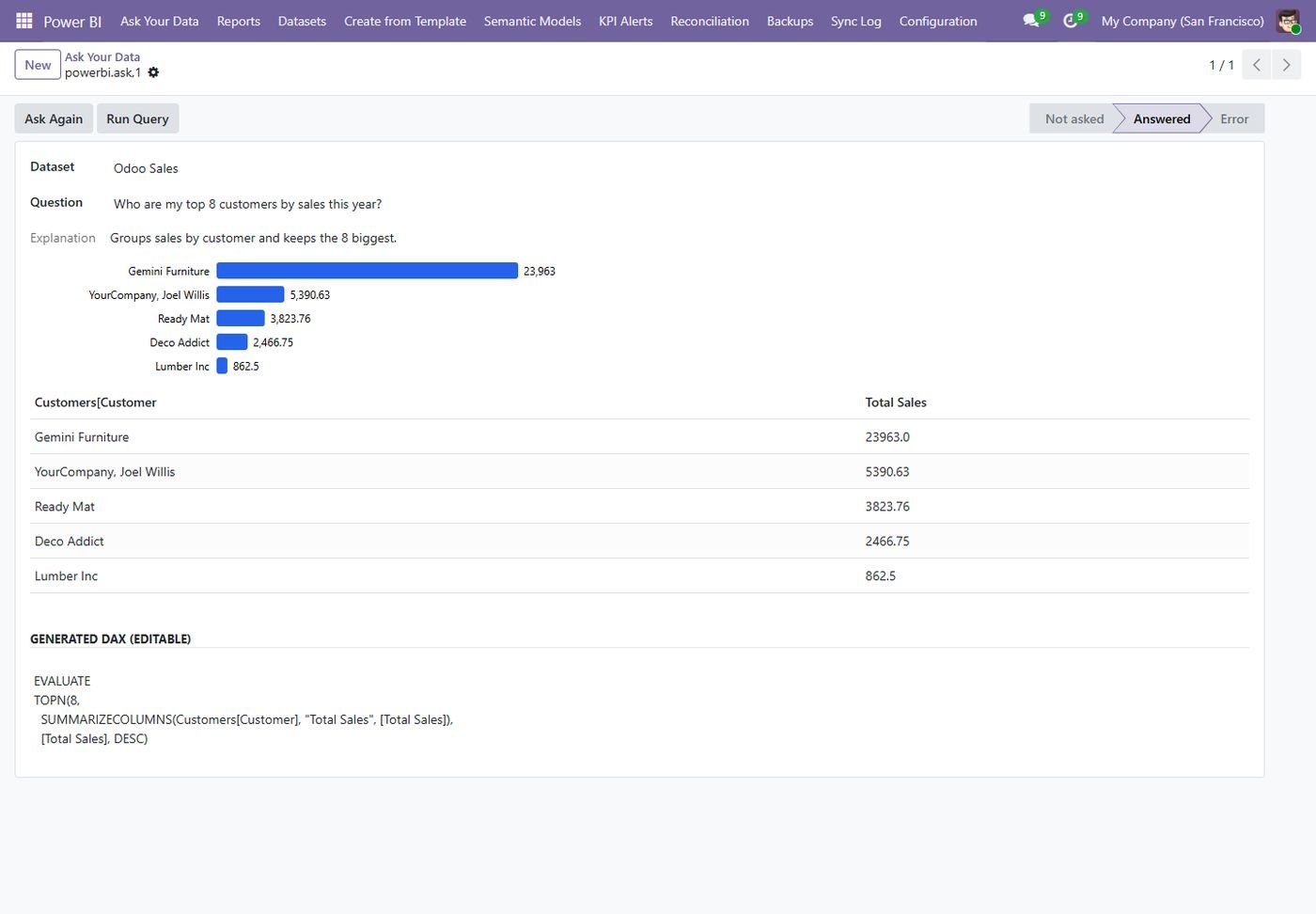Select the Answered status
Image resolution: width=1316 pixels, height=914 pixels.
(1162, 118)
